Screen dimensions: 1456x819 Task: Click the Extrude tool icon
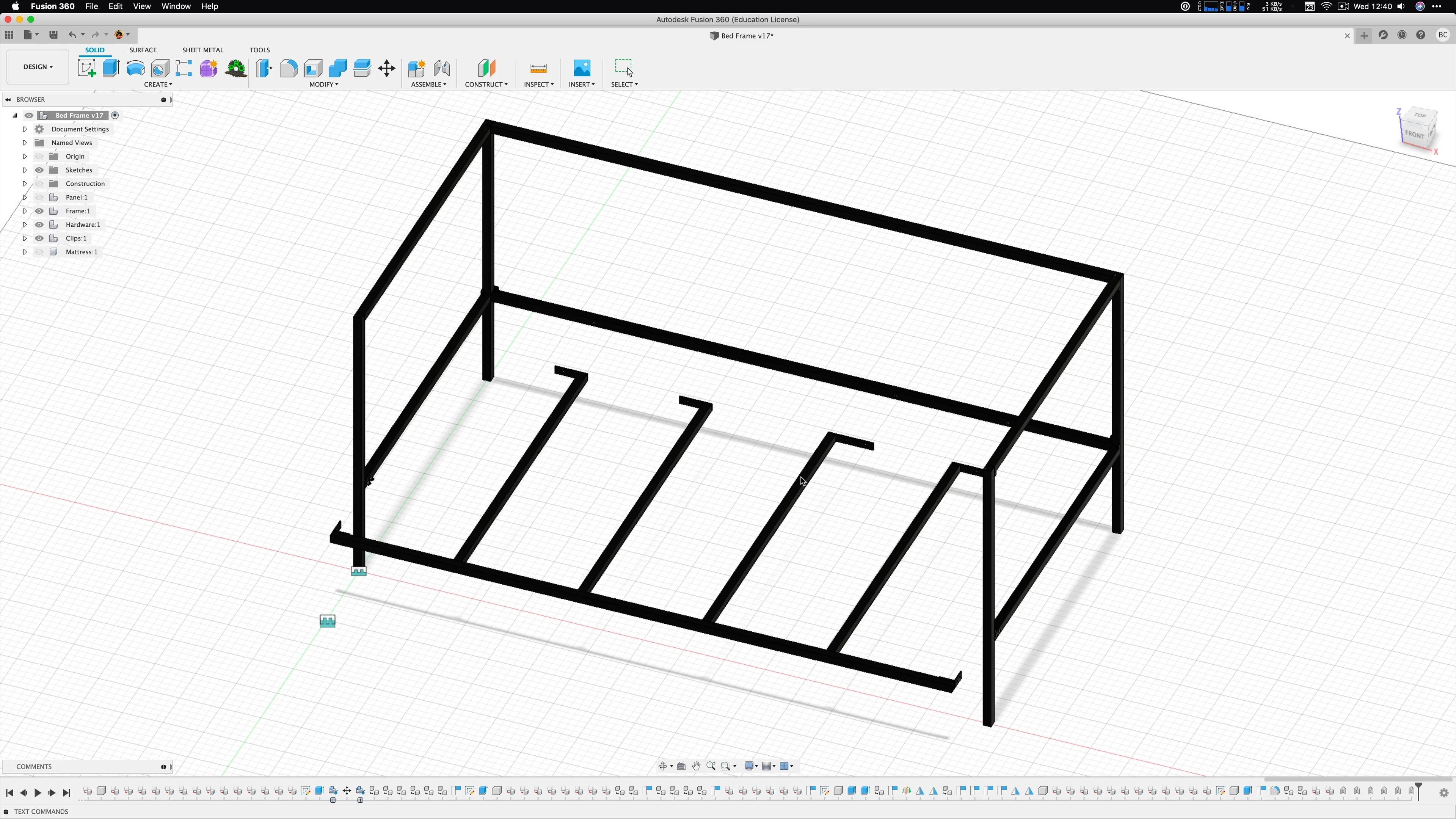click(x=111, y=68)
